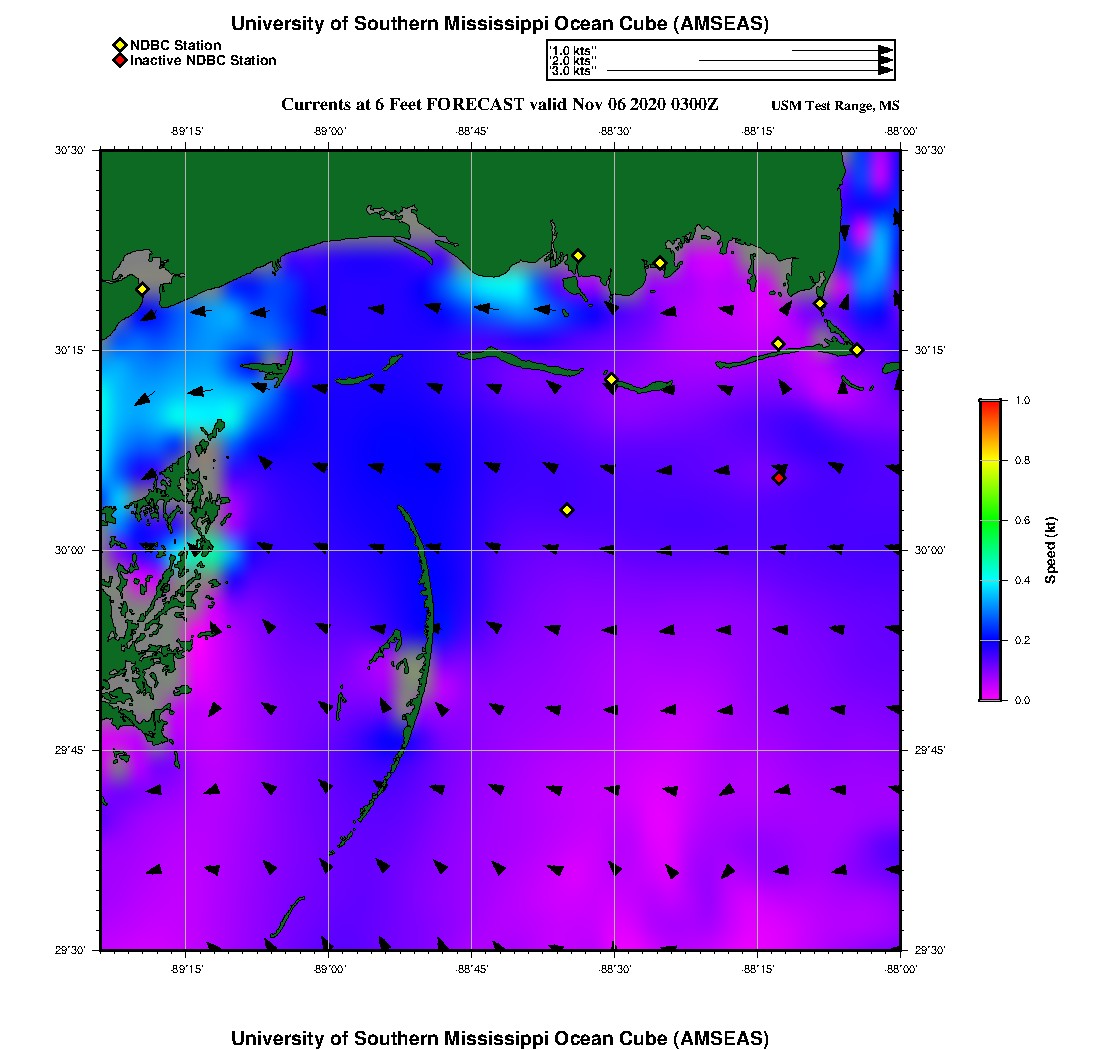Click yellow station marker on island near -88°30'
This screenshot has height=1050, width=1100.
click(x=611, y=379)
